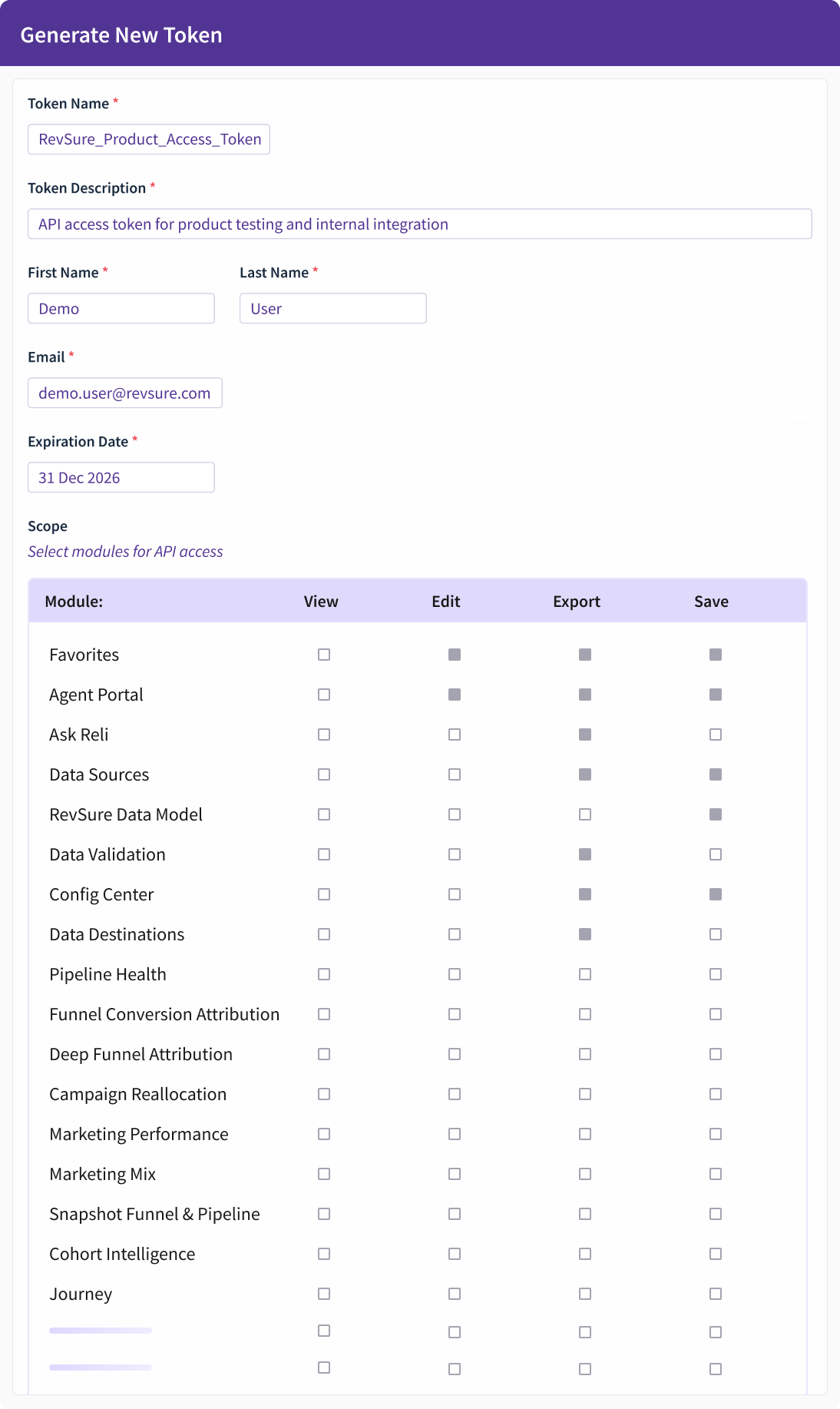
Task: Check View box for Pipeline Health
Action: [324, 974]
